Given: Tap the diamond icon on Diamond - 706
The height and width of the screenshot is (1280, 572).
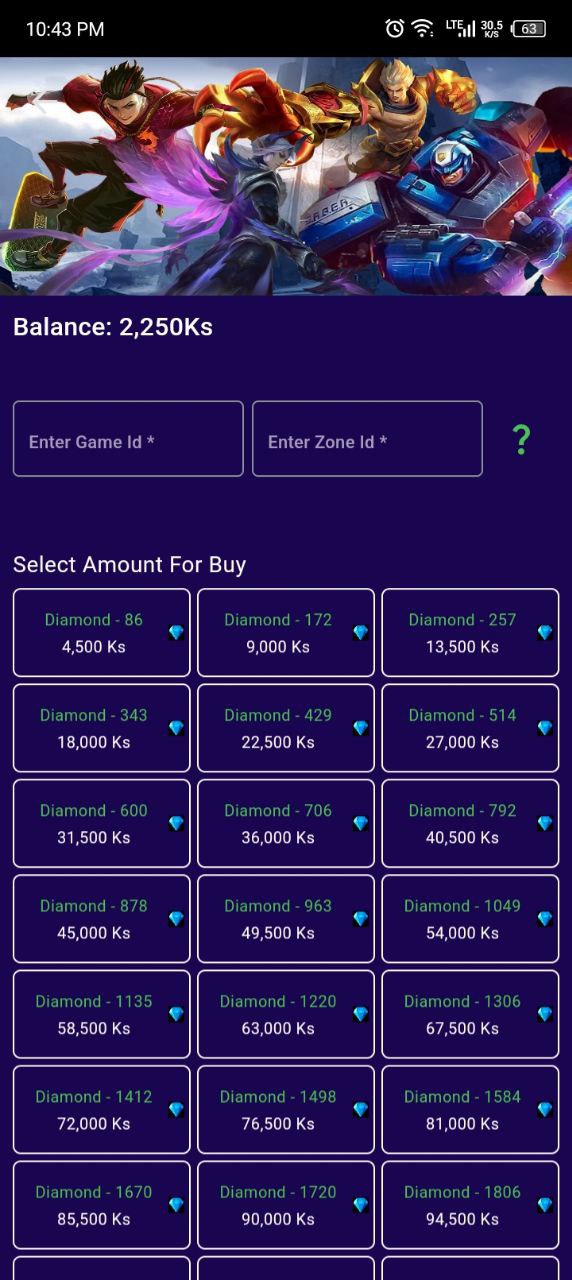Looking at the screenshot, I should 361,824.
